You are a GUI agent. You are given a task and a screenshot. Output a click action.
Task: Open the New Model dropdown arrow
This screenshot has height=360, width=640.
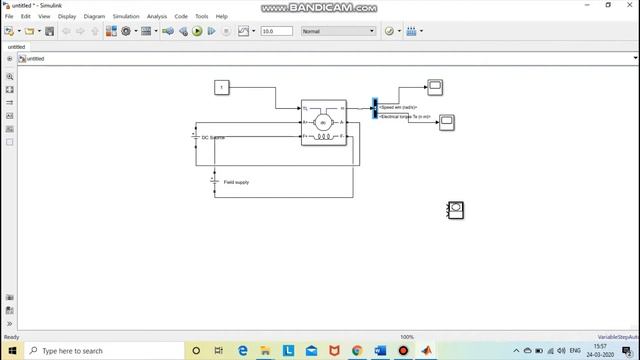pyautogui.click(x=19, y=31)
